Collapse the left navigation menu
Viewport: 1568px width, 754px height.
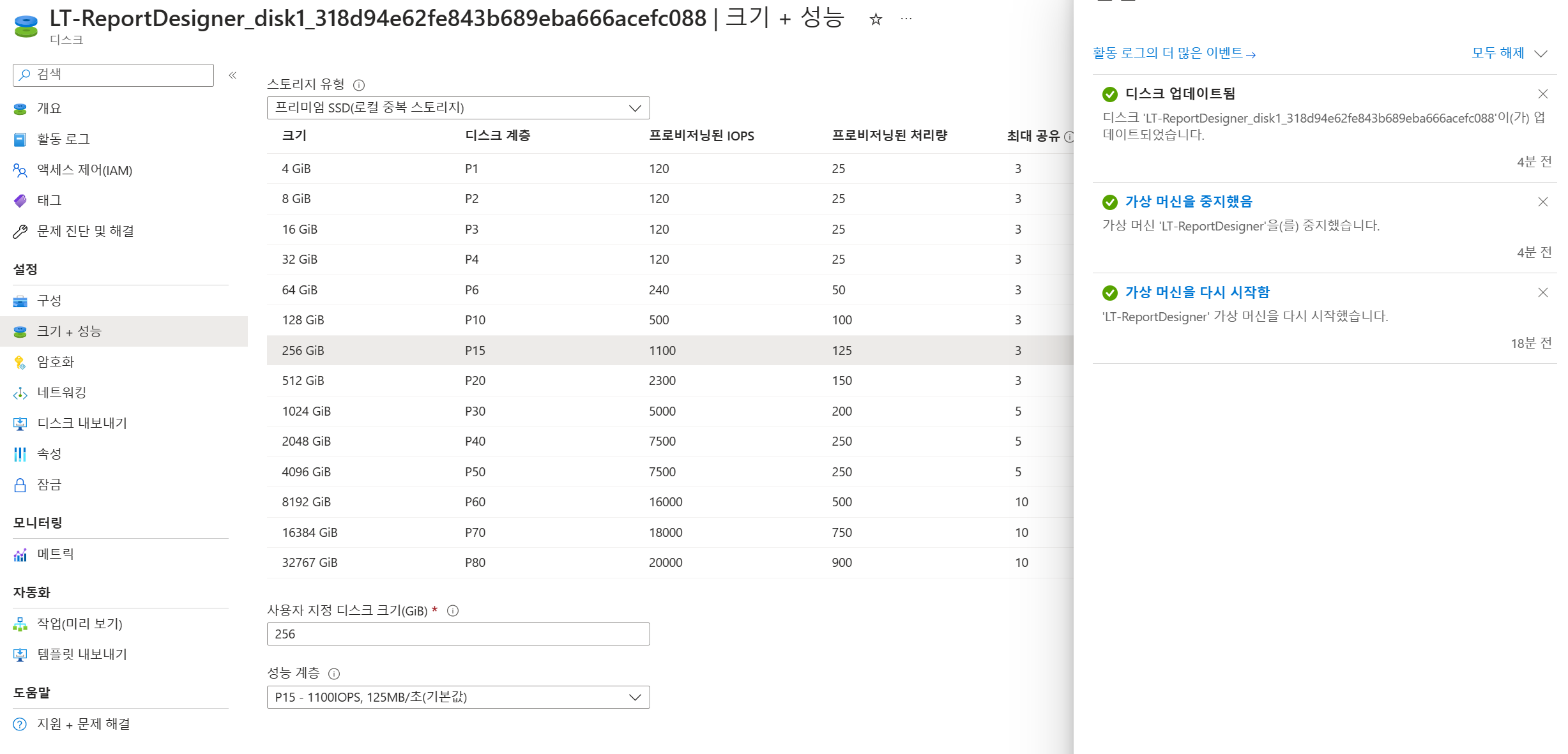[x=232, y=75]
